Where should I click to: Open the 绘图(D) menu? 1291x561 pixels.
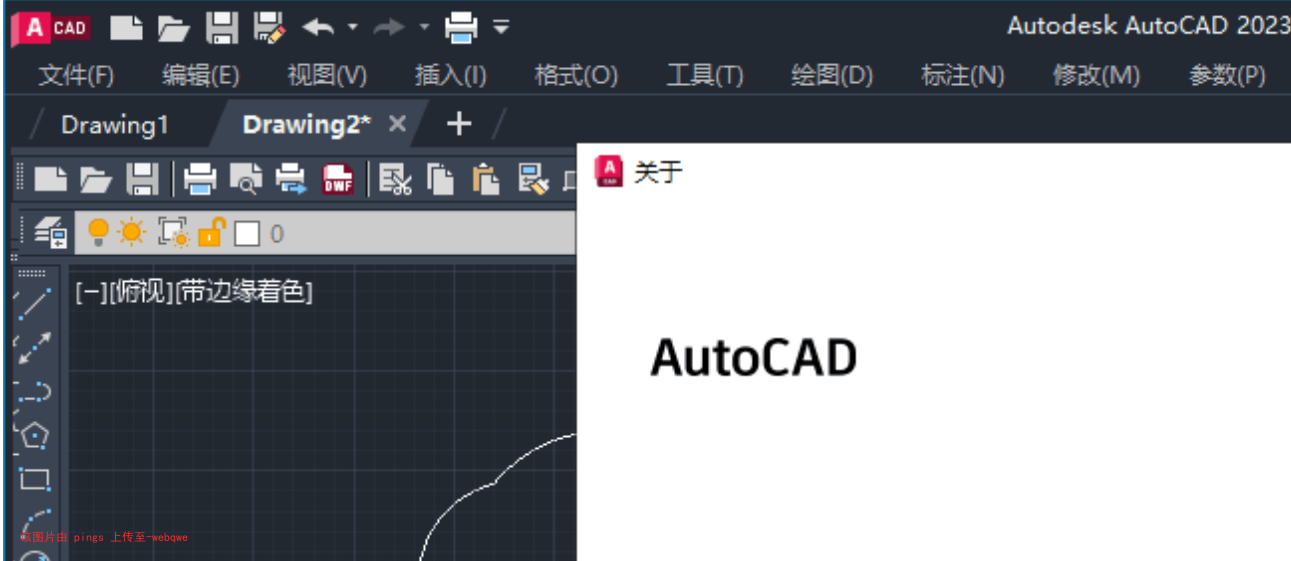[x=832, y=75]
